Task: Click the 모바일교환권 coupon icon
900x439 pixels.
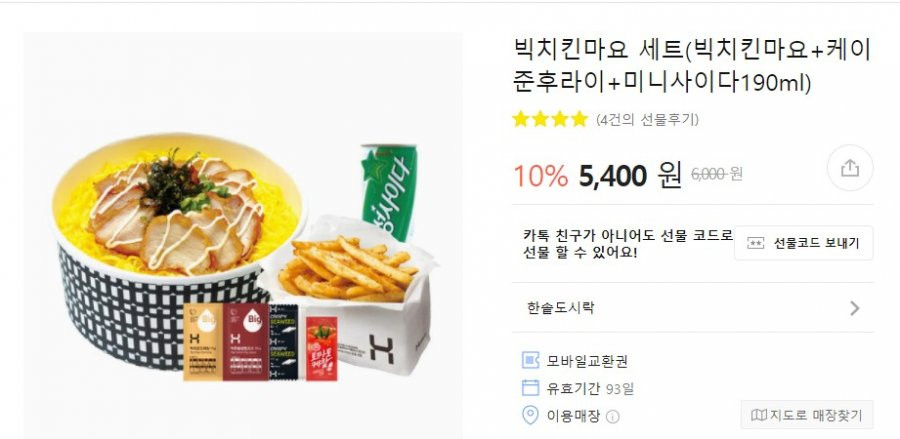Action: [530, 360]
